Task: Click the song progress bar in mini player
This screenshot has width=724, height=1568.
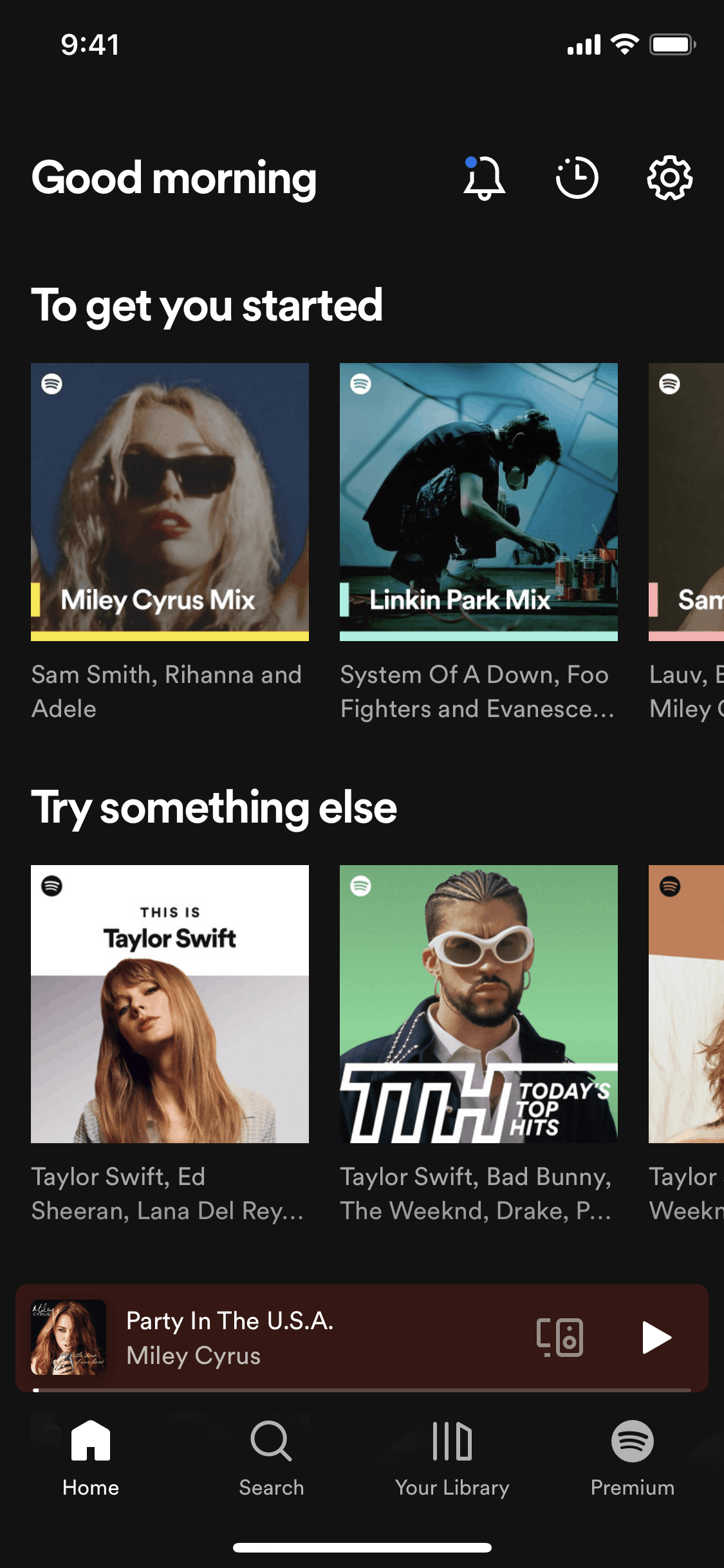Action: tap(362, 1390)
